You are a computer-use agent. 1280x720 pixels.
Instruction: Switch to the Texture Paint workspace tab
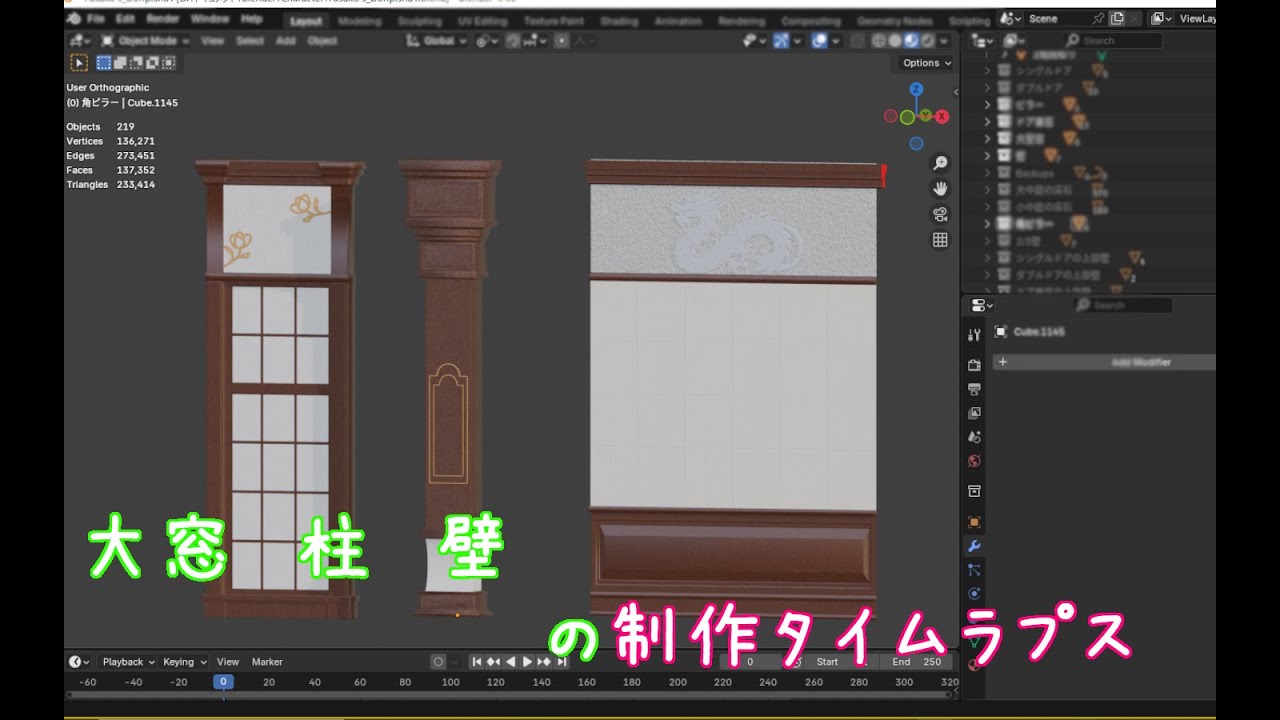(x=553, y=21)
